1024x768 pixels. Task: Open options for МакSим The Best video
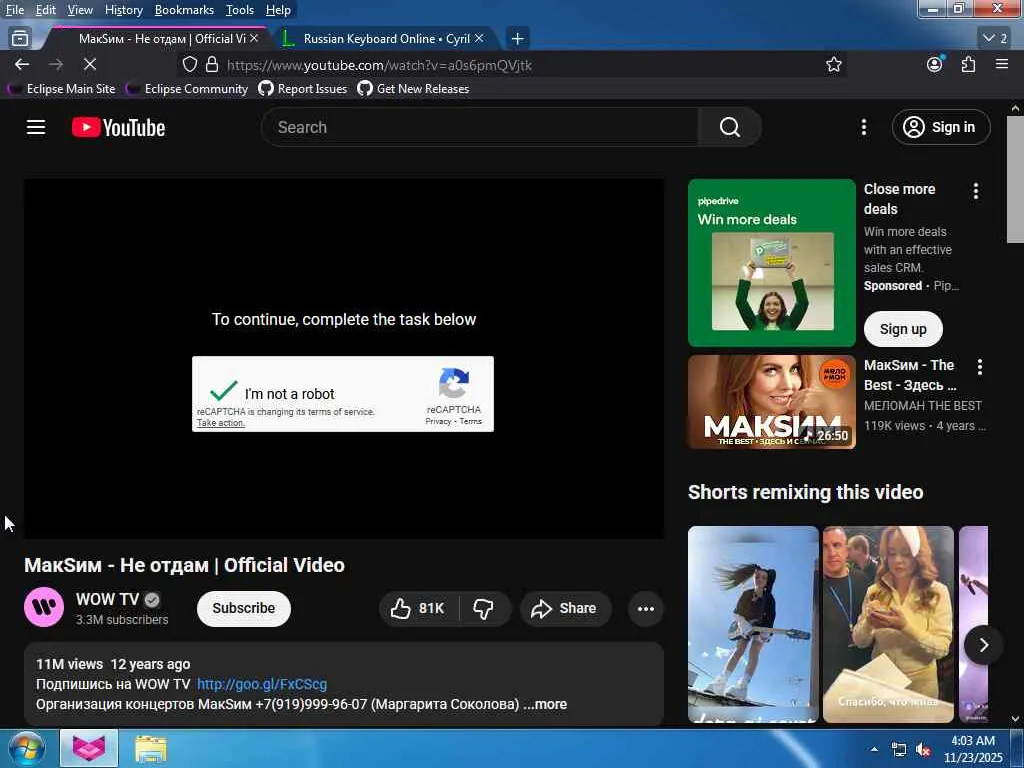click(980, 367)
